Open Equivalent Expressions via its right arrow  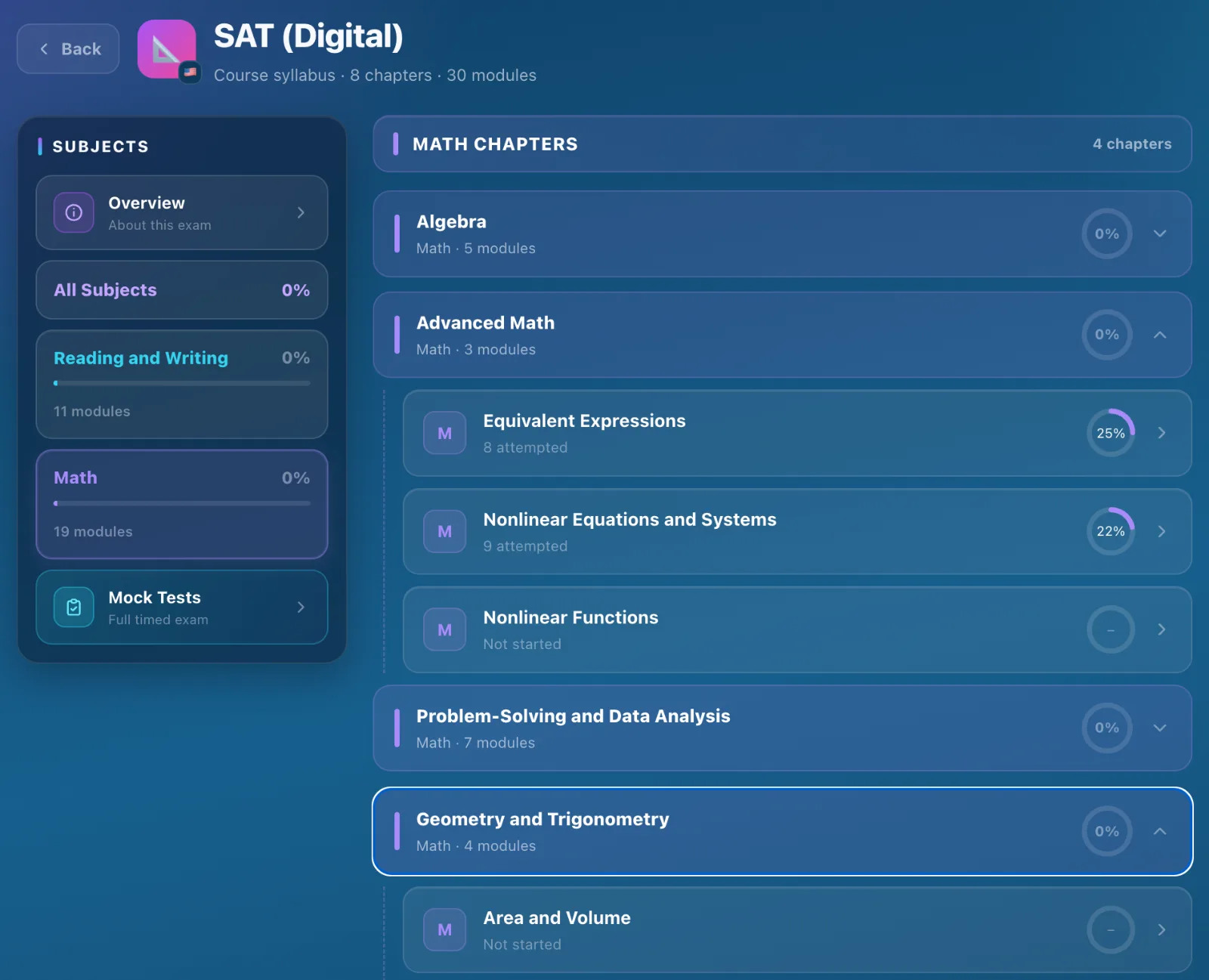coord(1161,433)
